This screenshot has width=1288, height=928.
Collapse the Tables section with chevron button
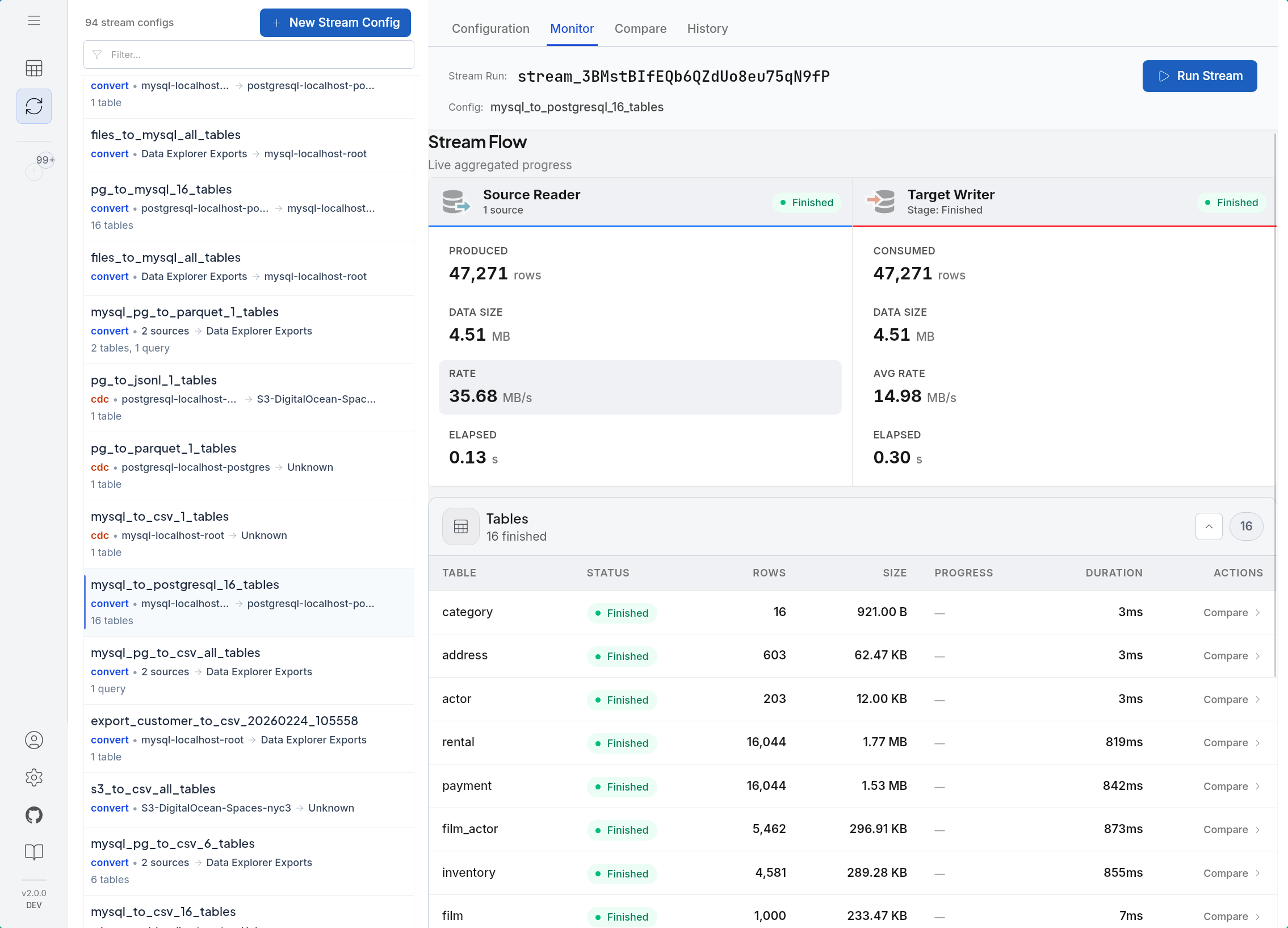click(1209, 526)
